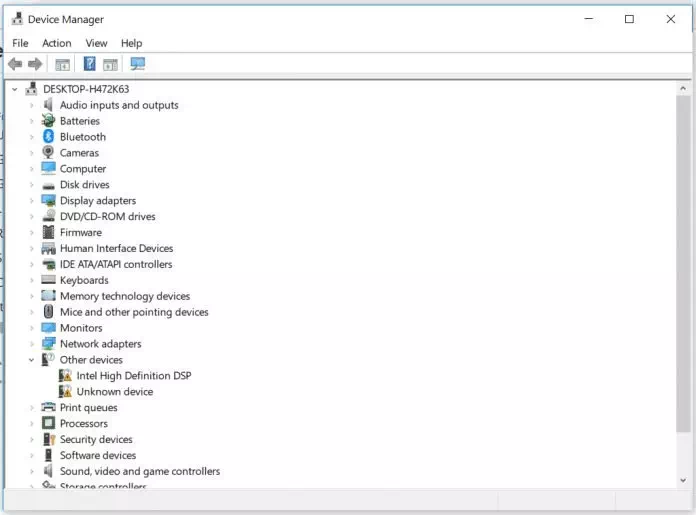Screen dimensions: 696x515
Task: Open the Help menu
Action: click(x=131, y=43)
